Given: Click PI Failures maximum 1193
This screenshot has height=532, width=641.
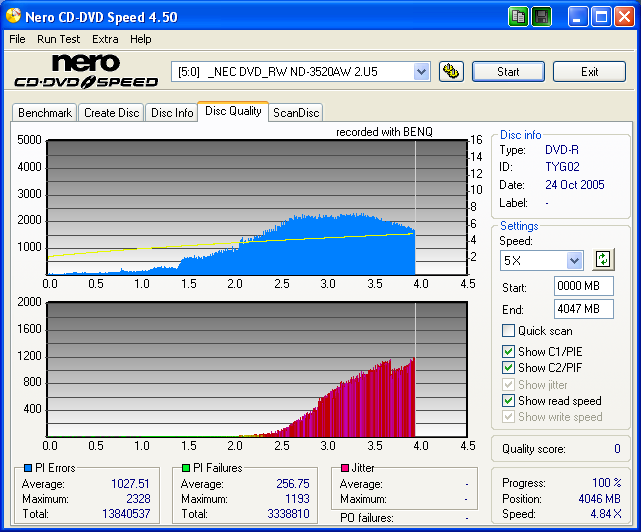Looking at the screenshot, I should coord(297,499).
